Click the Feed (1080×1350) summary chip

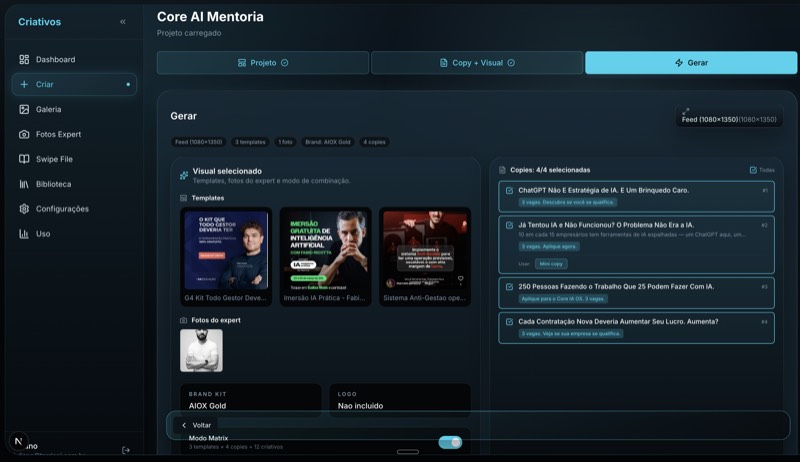[x=198, y=142]
